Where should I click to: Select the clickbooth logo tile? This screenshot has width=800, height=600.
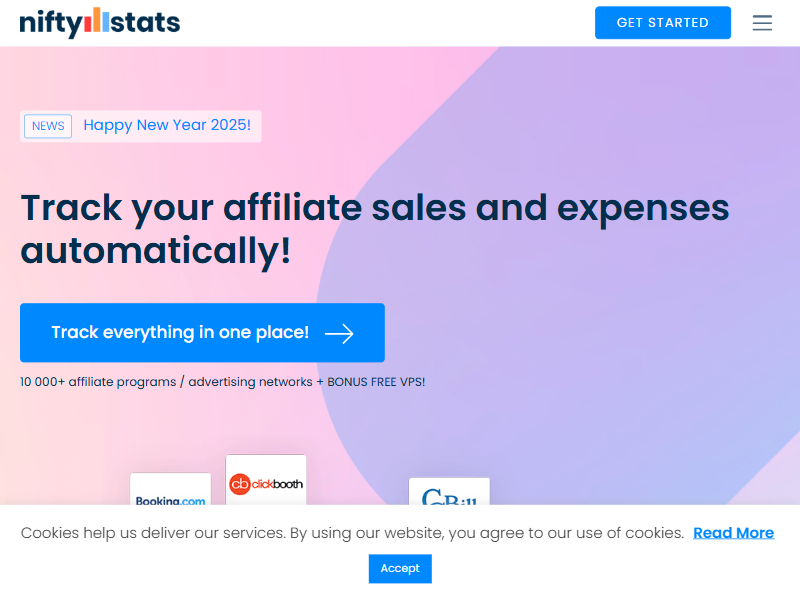point(266,481)
